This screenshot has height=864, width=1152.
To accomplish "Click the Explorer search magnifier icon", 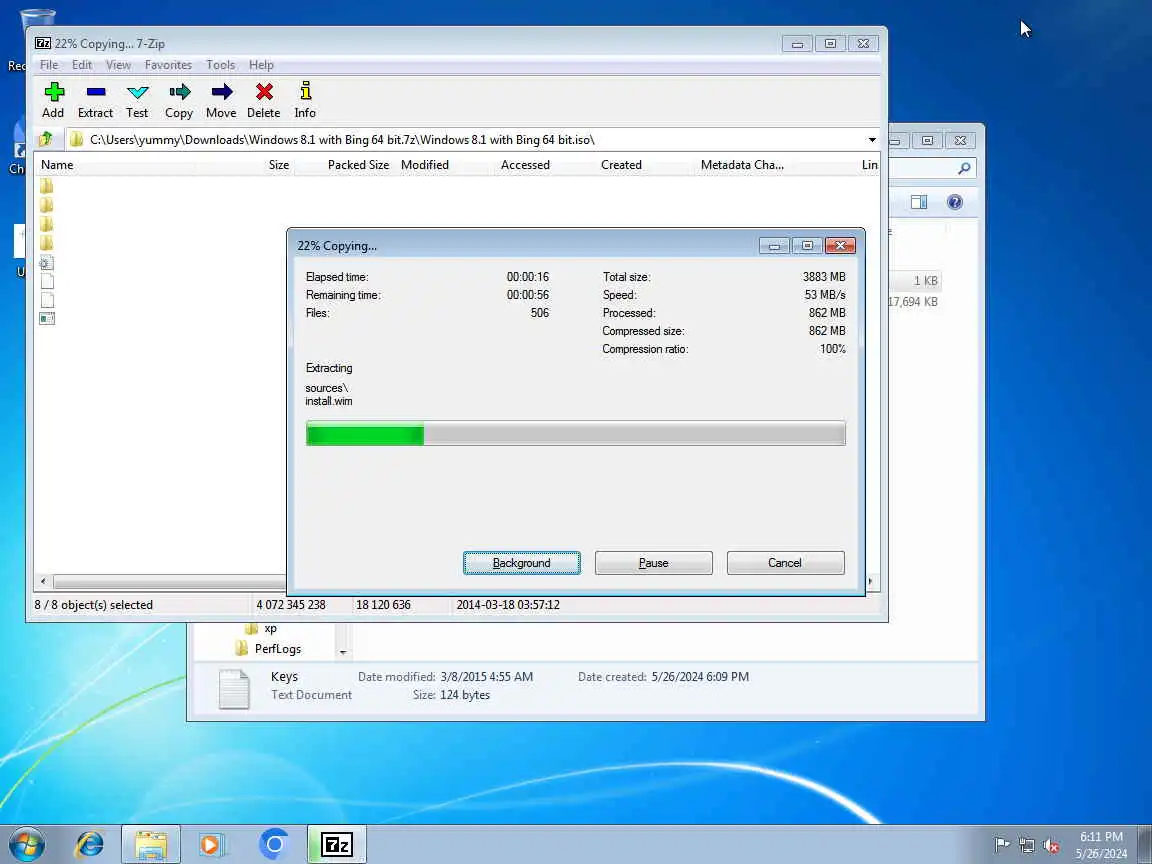I will click(964, 168).
